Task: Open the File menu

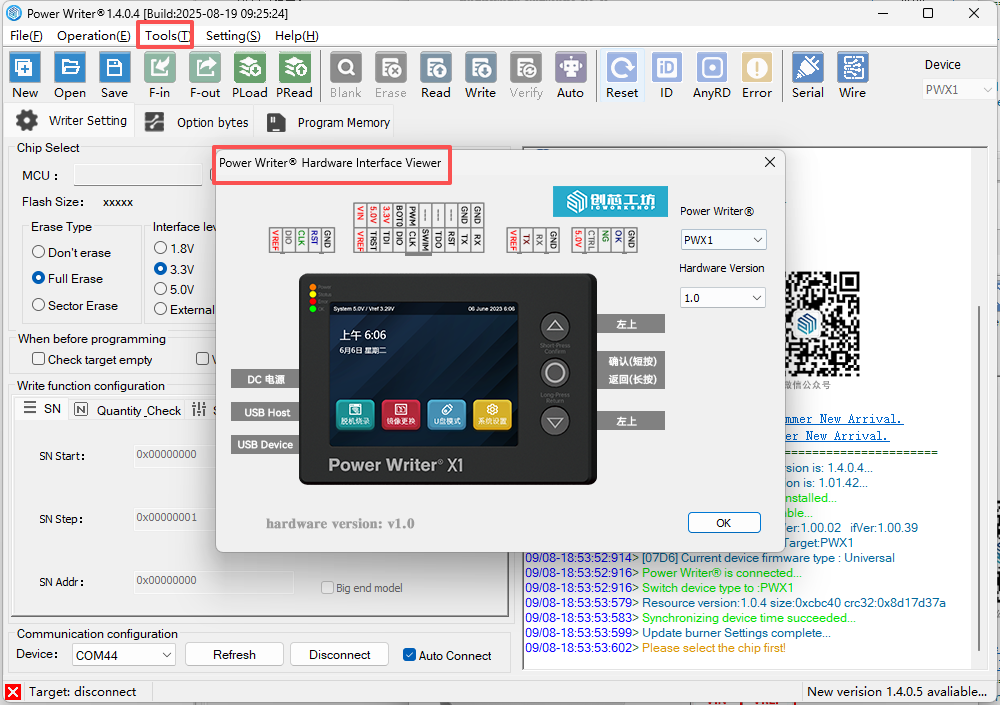Action: [x=26, y=36]
